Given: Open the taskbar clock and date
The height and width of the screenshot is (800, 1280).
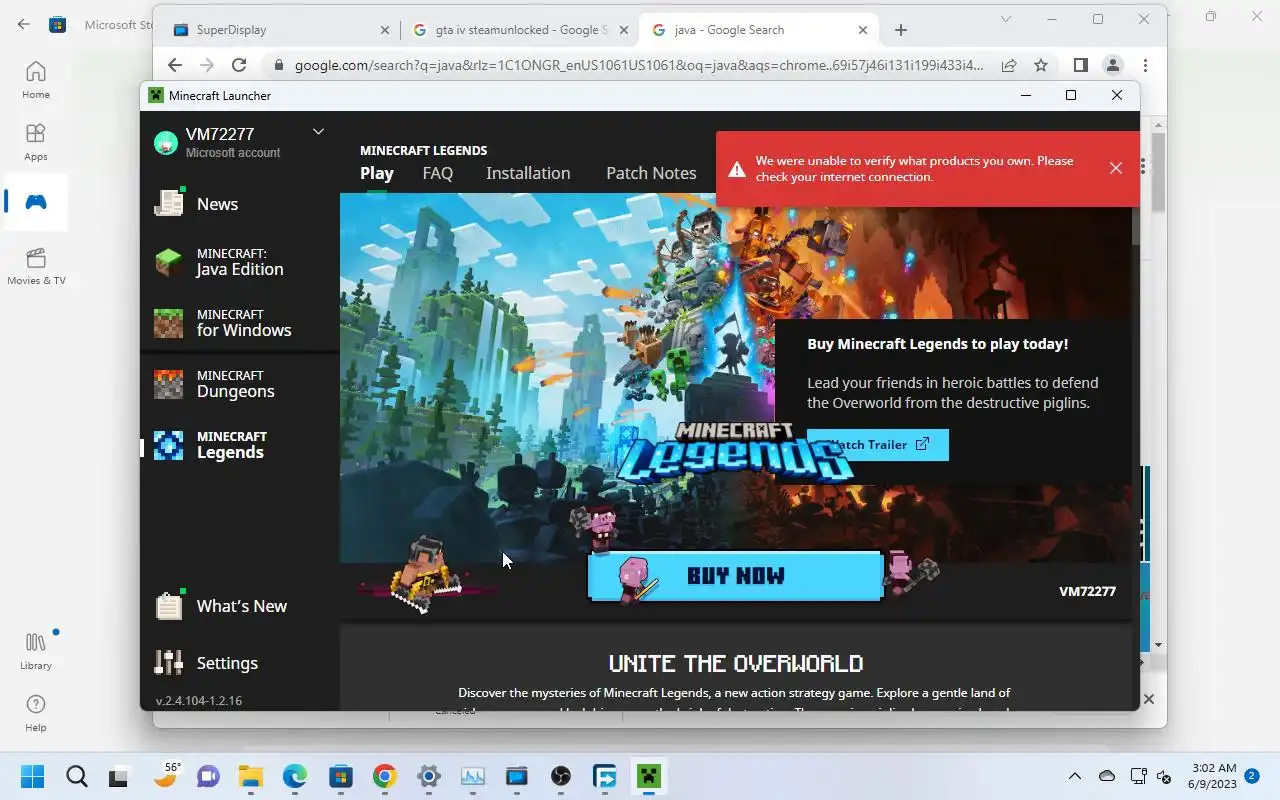Looking at the screenshot, I should click(1214, 776).
